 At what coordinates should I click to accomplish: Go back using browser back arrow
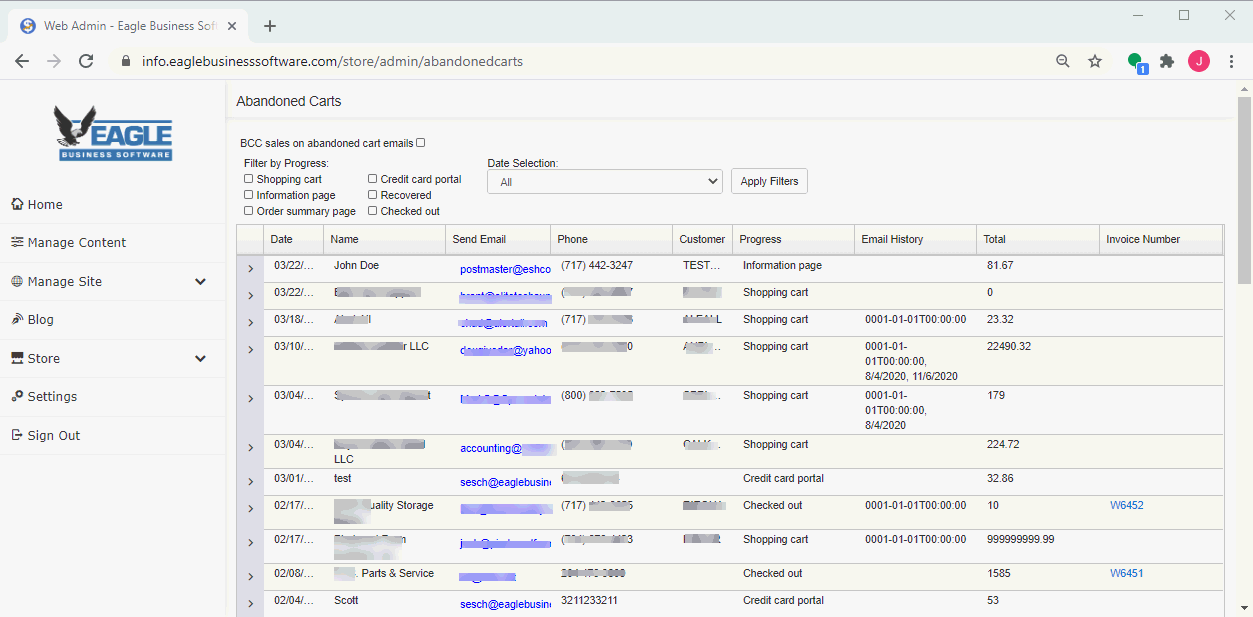coord(22,61)
